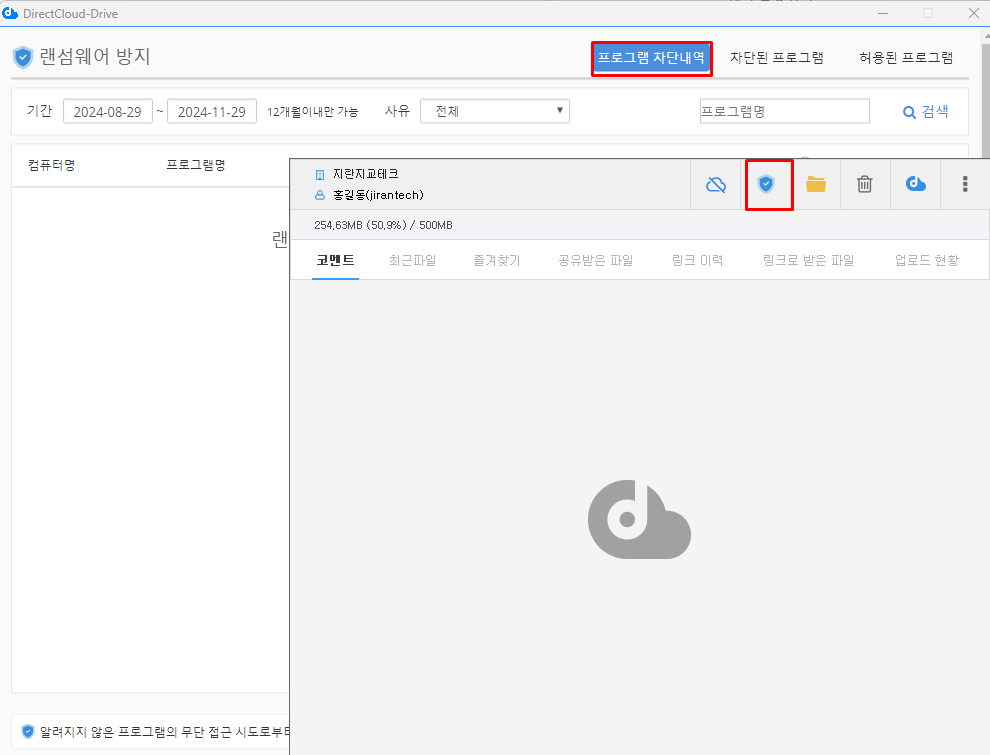Click the search magnifier icon
Image resolution: width=990 pixels, height=755 pixels.
tap(909, 112)
